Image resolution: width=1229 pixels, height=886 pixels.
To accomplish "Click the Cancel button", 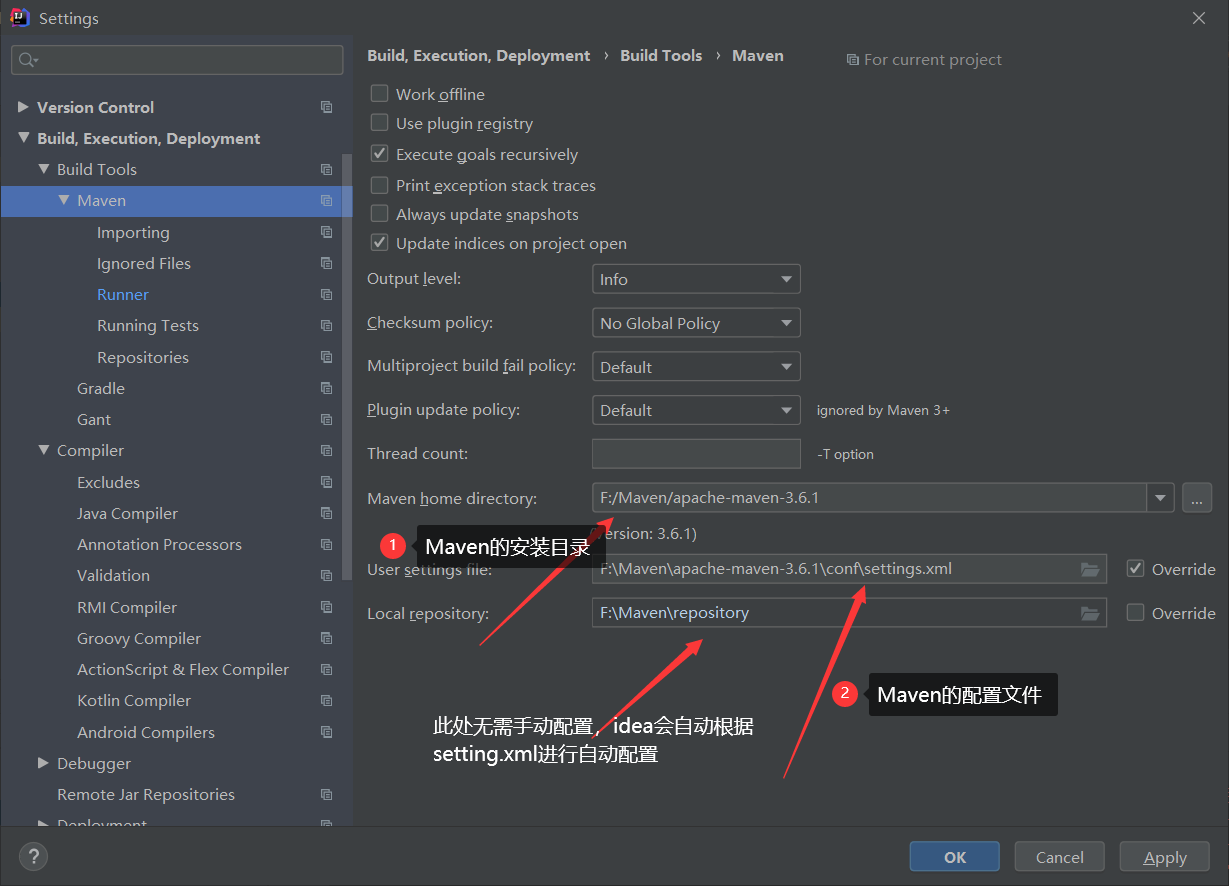I will 1060,857.
